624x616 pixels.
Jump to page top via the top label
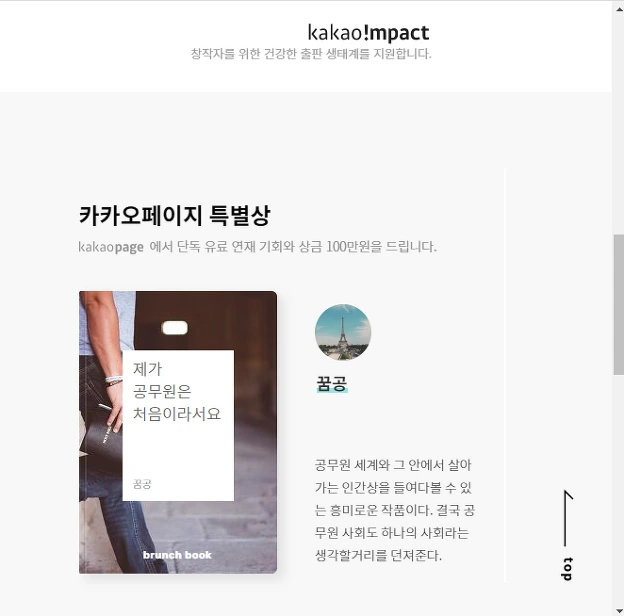pos(568,569)
